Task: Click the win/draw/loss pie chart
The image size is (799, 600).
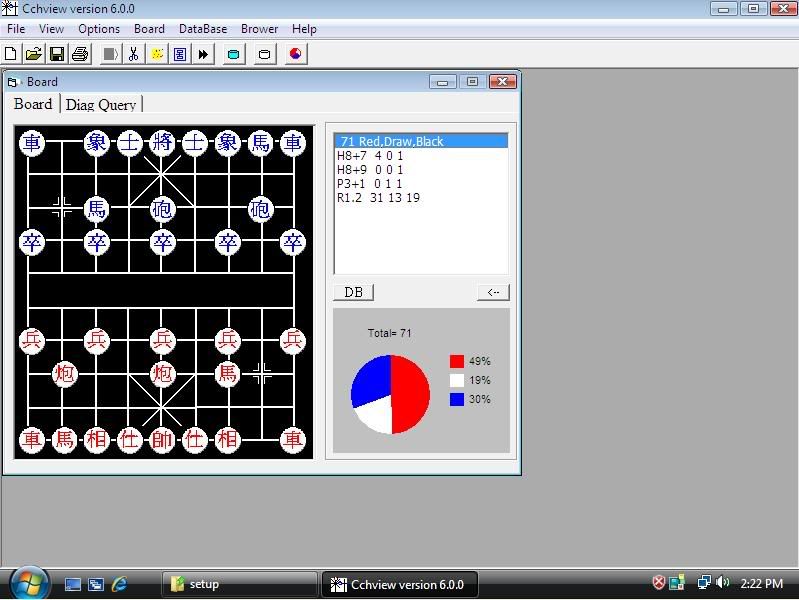Action: coord(390,395)
